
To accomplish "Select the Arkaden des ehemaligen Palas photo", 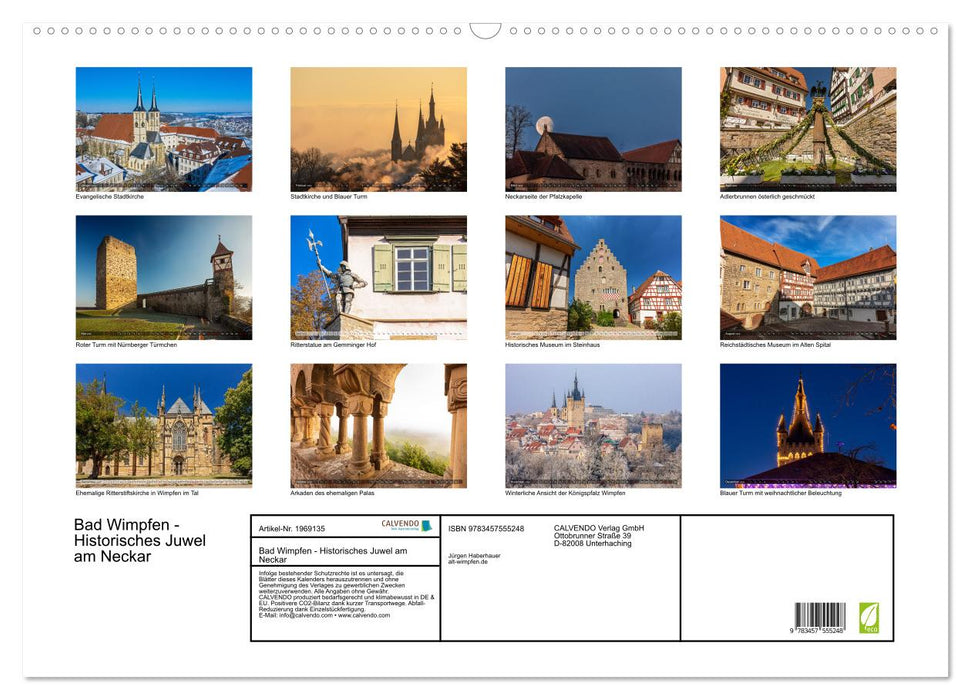I will coord(377,425).
